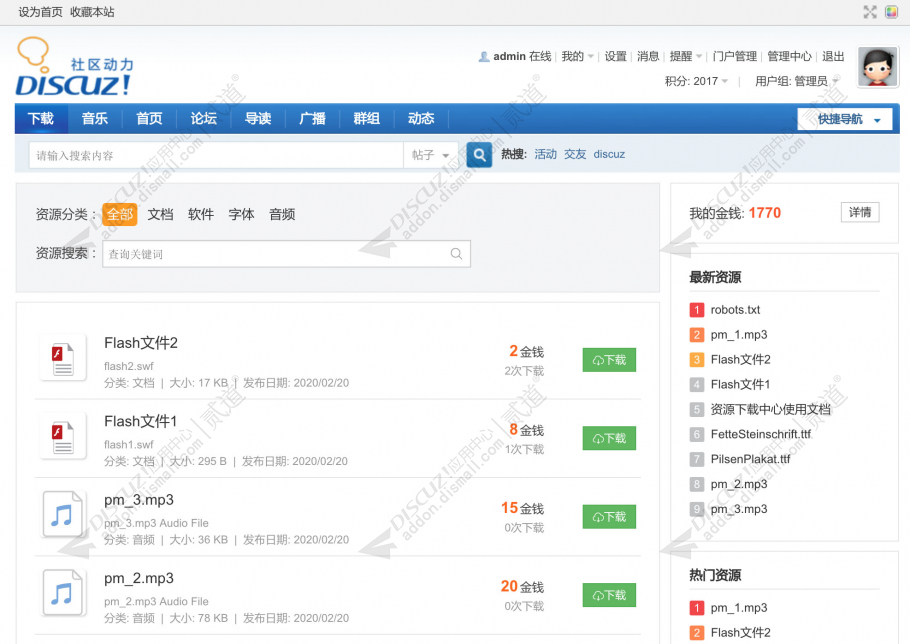Focus the 请输入搜索内容 search field
This screenshot has width=910, height=644.
tap(216, 155)
